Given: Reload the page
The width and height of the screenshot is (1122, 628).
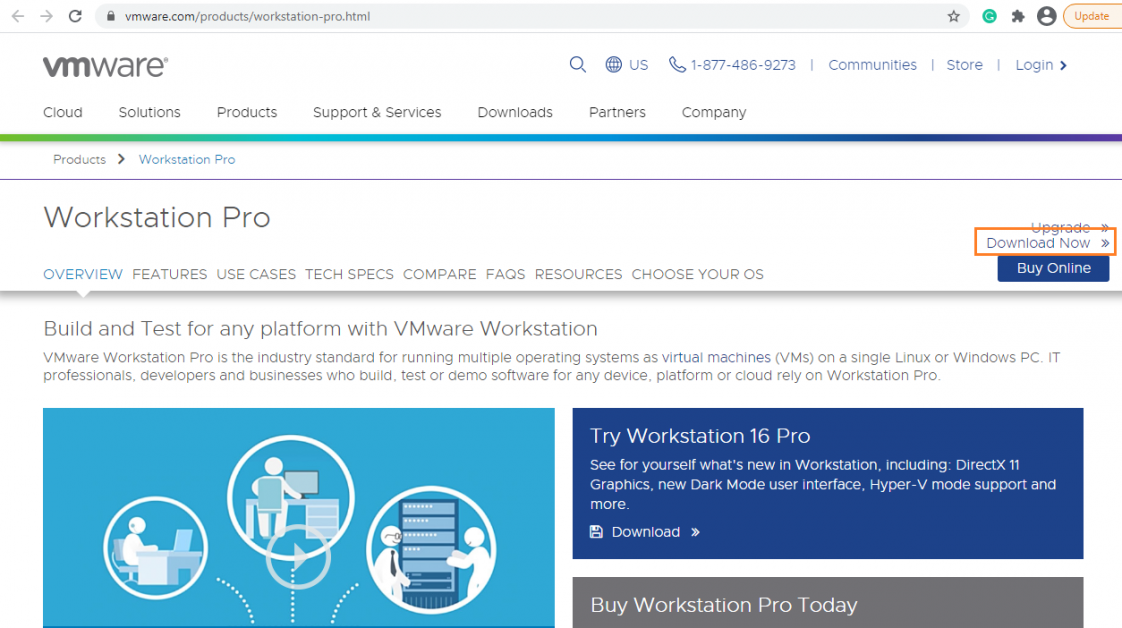Looking at the screenshot, I should pyautogui.click(x=76, y=16).
